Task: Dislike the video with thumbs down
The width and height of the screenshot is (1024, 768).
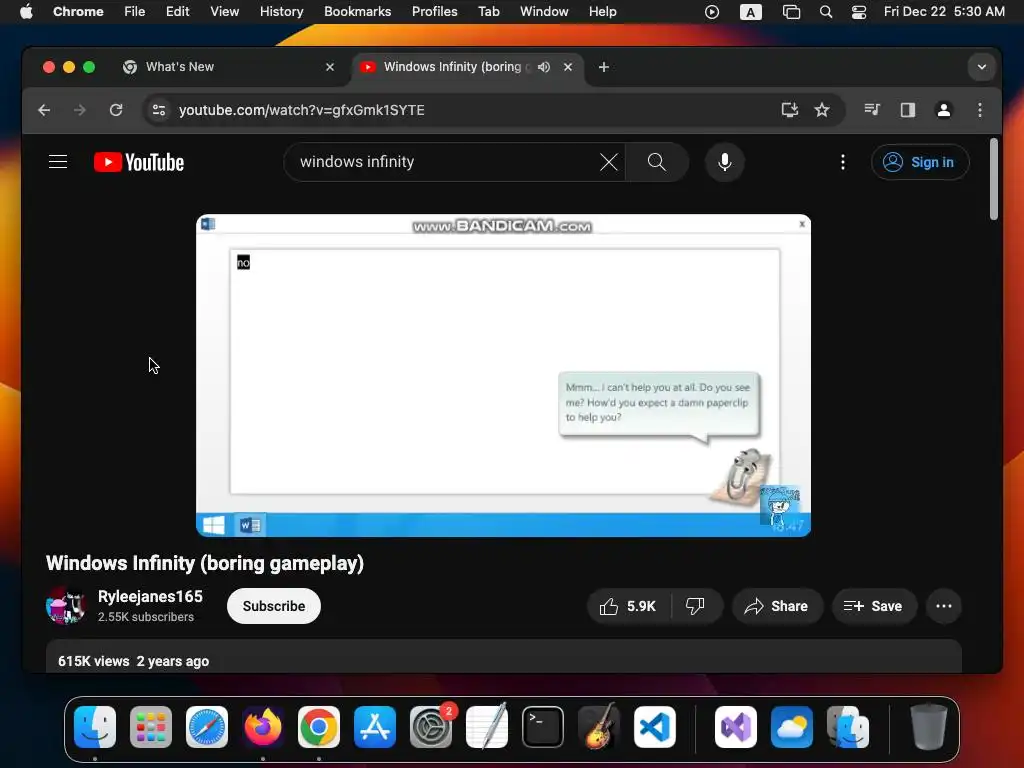Action: pyautogui.click(x=696, y=606)
